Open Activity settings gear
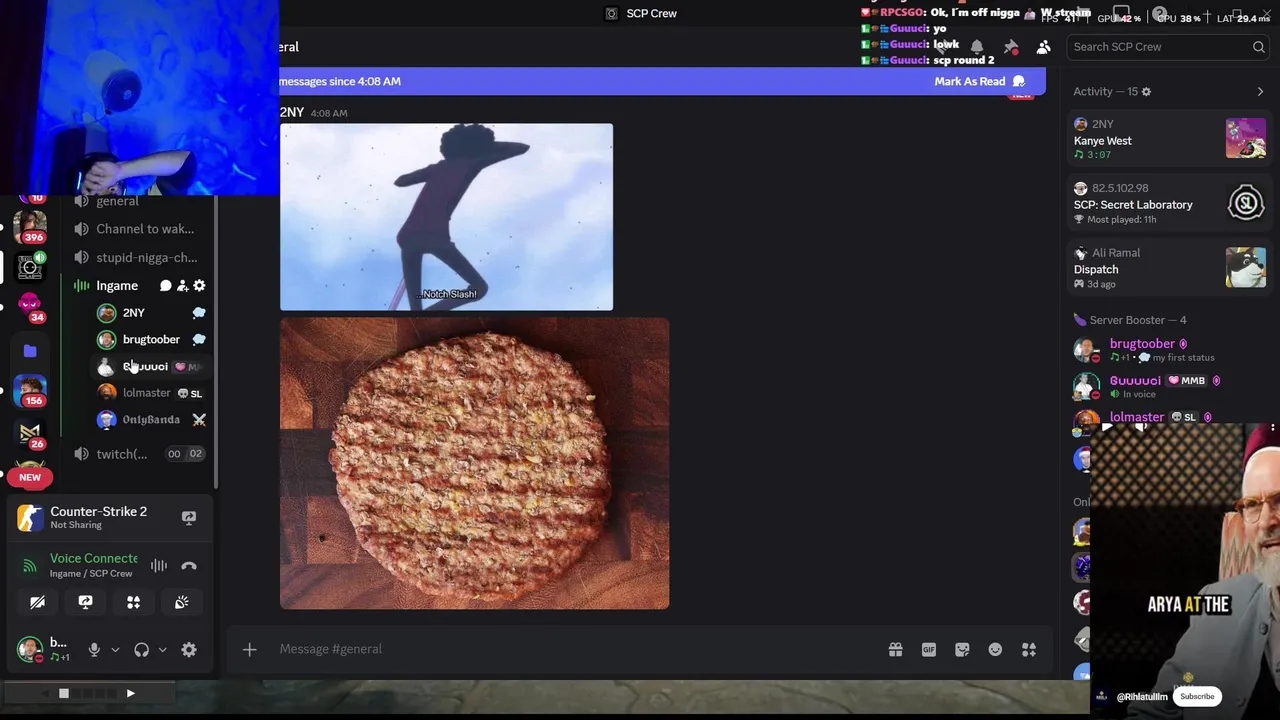Screen dimensions: 1280x720 click(x=1146, y=92)
